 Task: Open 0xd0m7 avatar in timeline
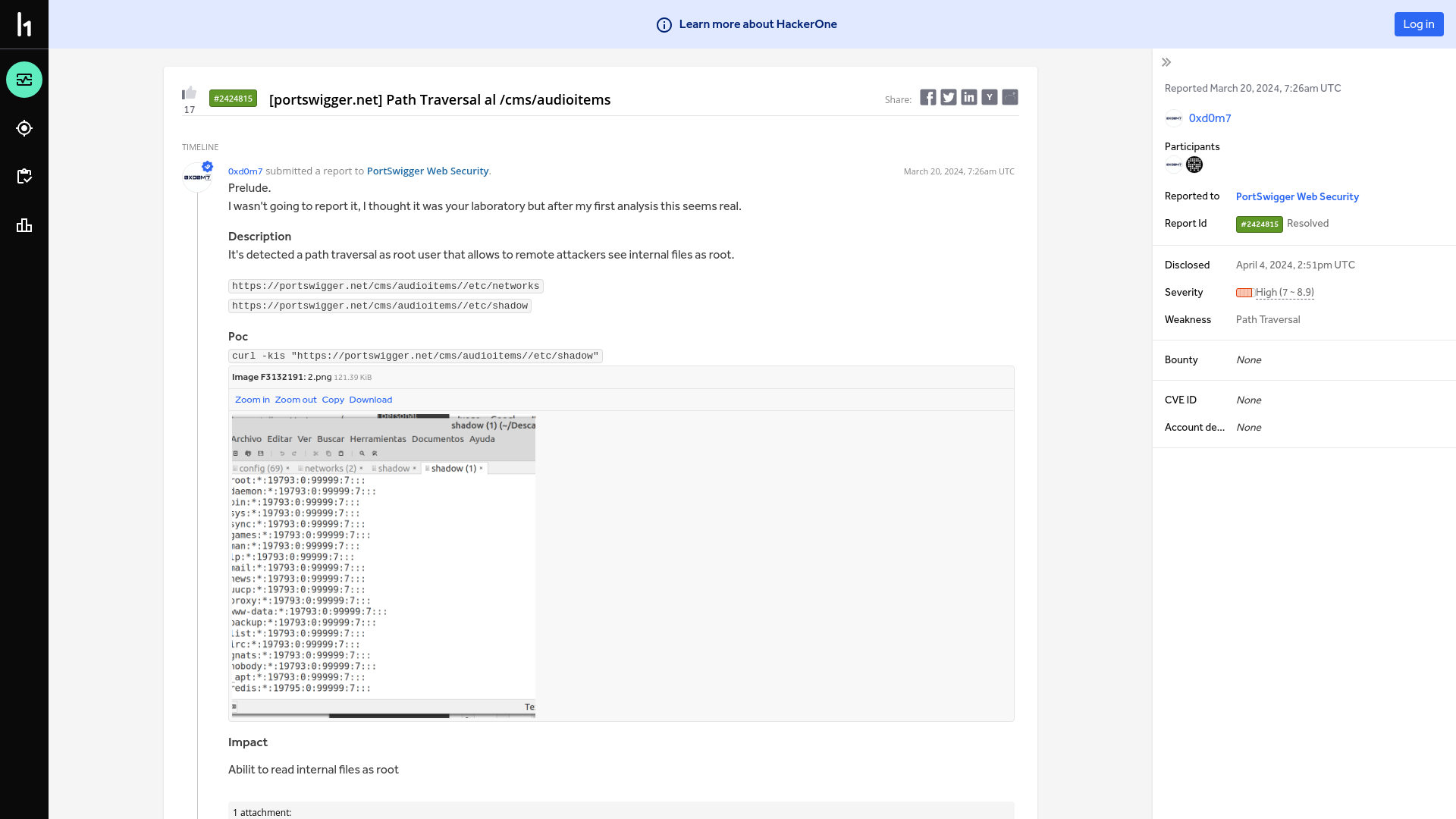click(197, 177)
